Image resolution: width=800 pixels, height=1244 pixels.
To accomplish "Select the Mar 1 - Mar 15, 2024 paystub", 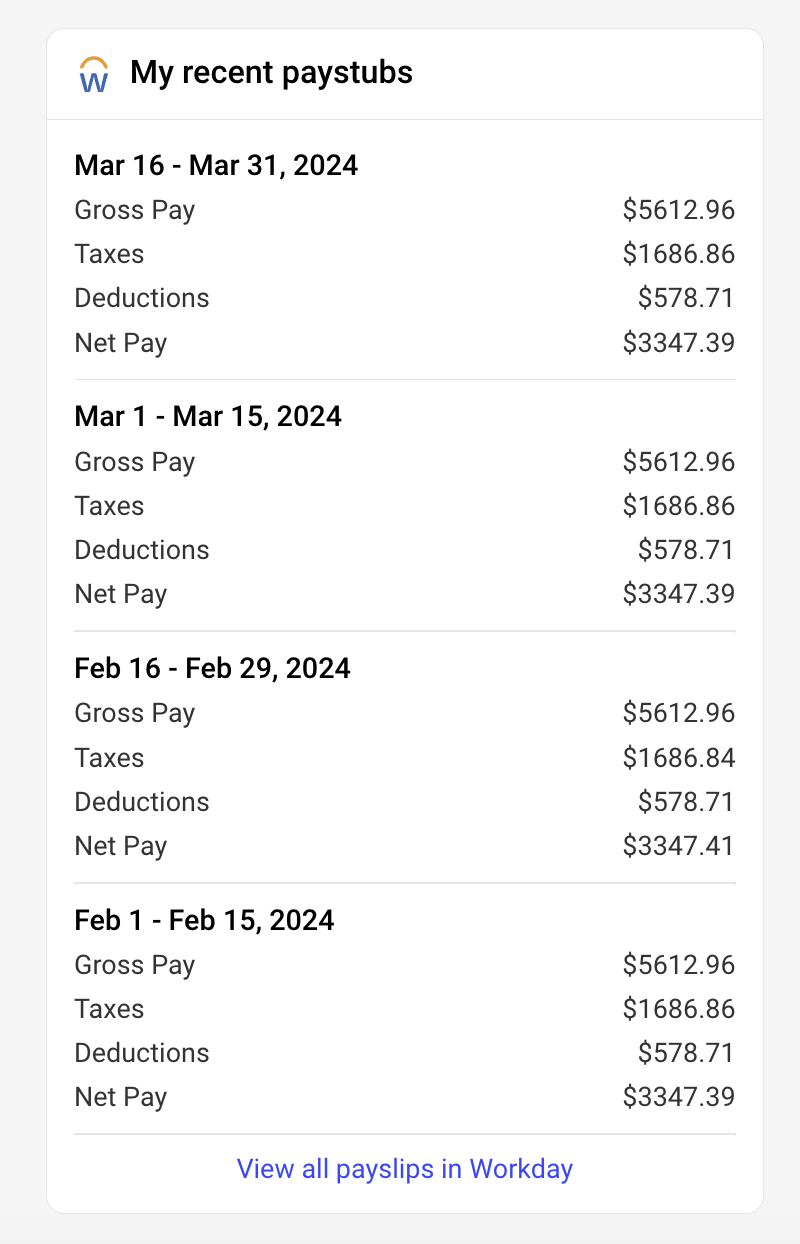I will click(x=208, y=416).
